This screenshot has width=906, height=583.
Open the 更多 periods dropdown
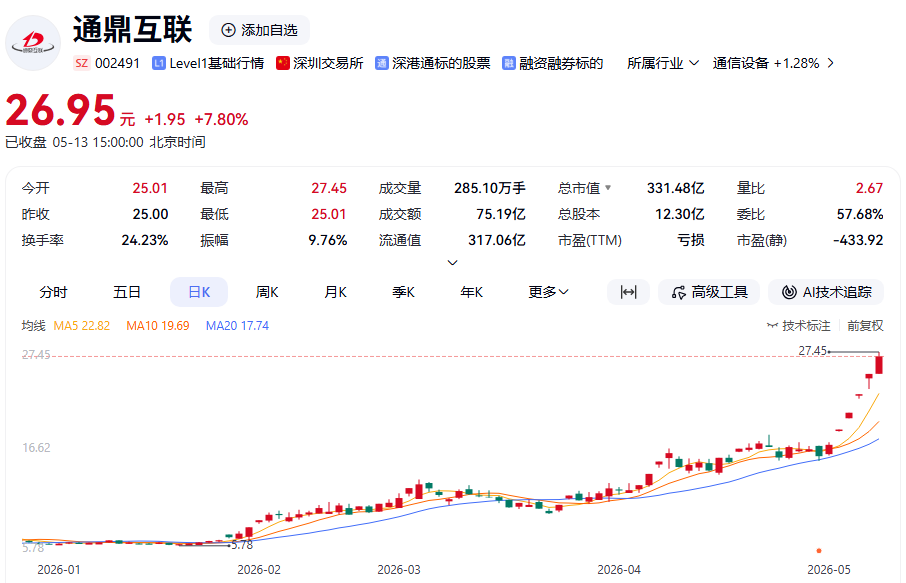[x=548, y=292]
